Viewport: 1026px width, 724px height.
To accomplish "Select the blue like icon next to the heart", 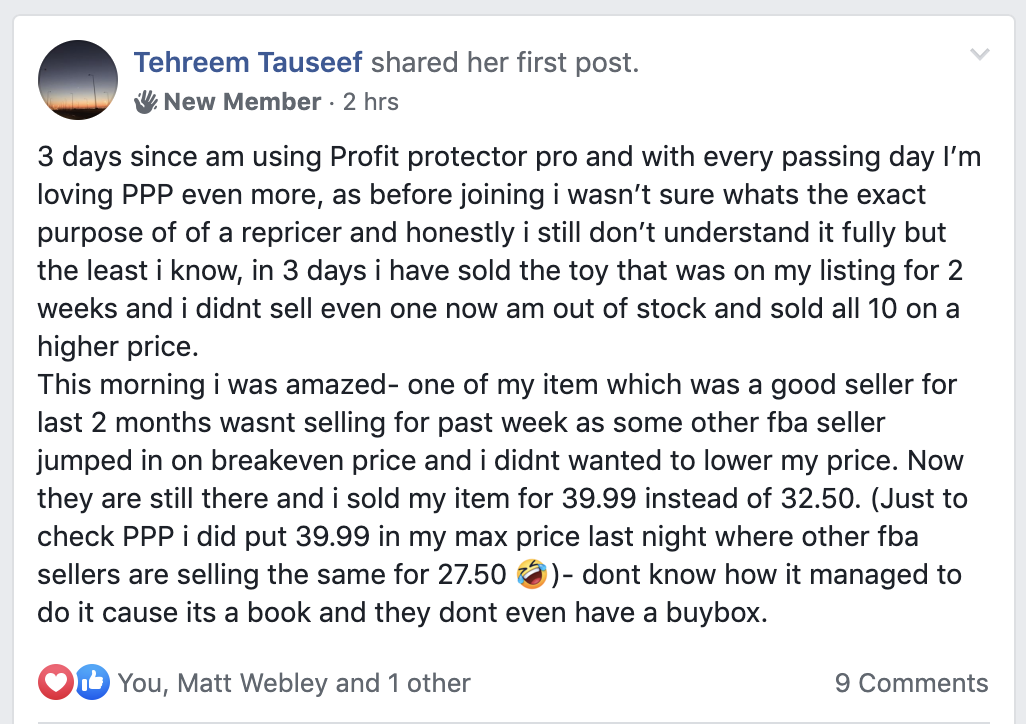I will tap(91, 682).
